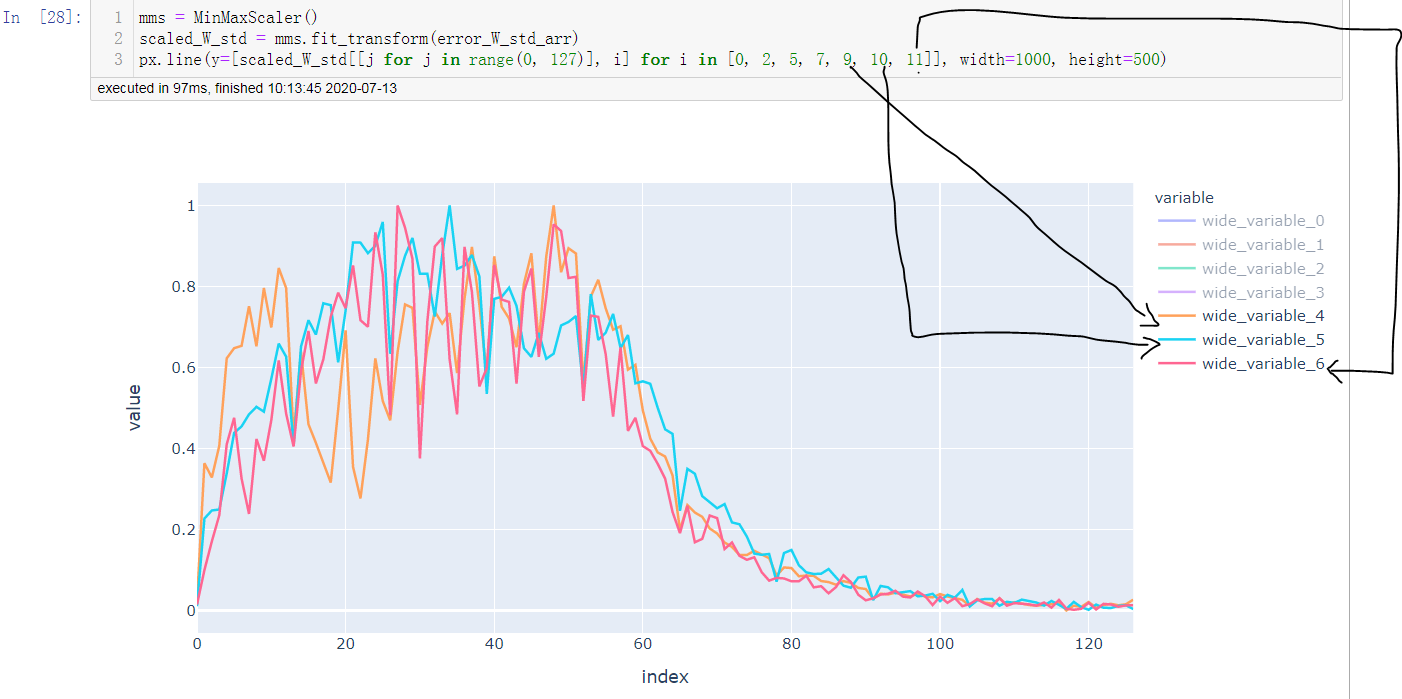
Task: Hide the wide_variable_5 trace via legend
Action: coord(1263,339)
